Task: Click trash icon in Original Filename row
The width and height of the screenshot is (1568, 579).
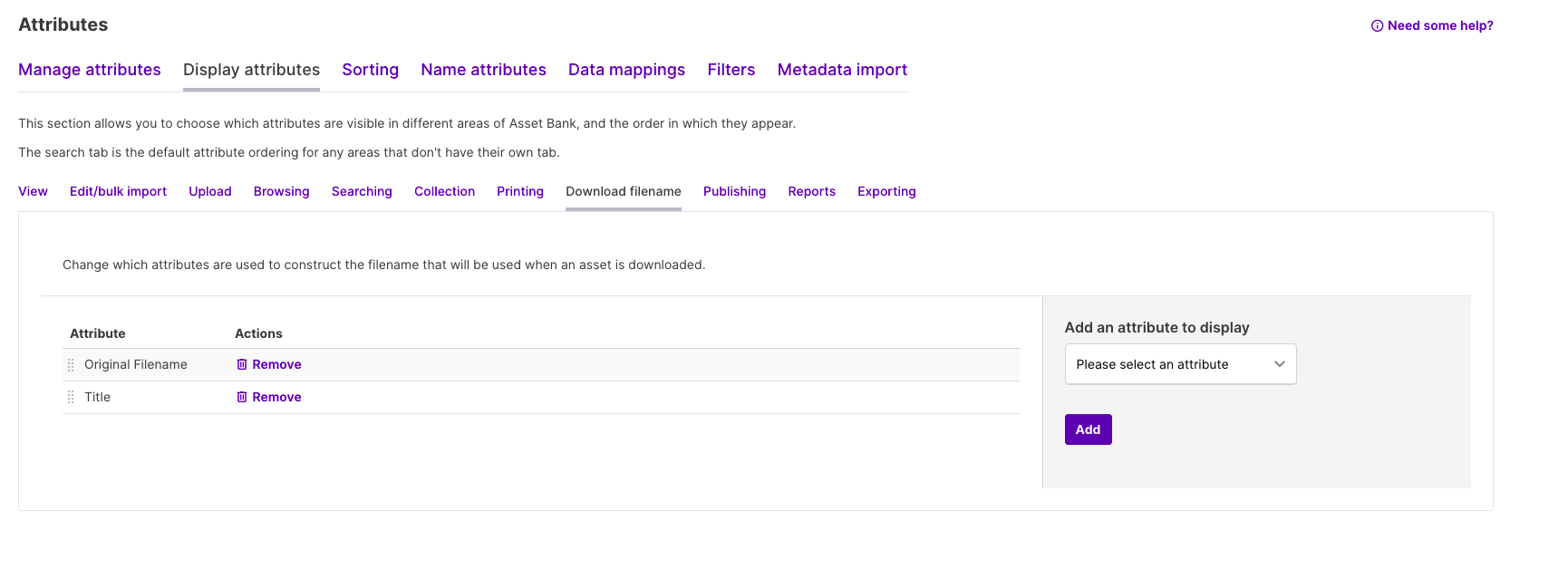Action: [242, 364]
